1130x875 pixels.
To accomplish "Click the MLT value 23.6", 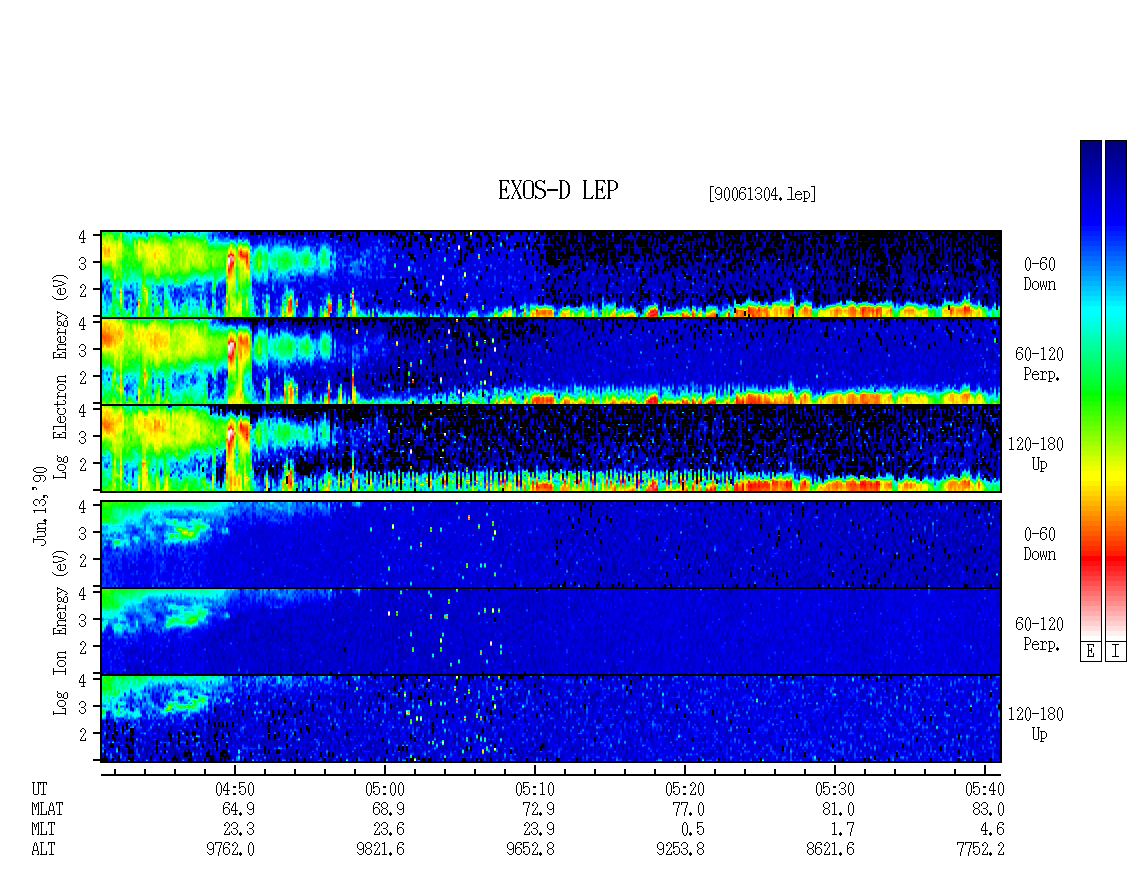I will [388, 830].
